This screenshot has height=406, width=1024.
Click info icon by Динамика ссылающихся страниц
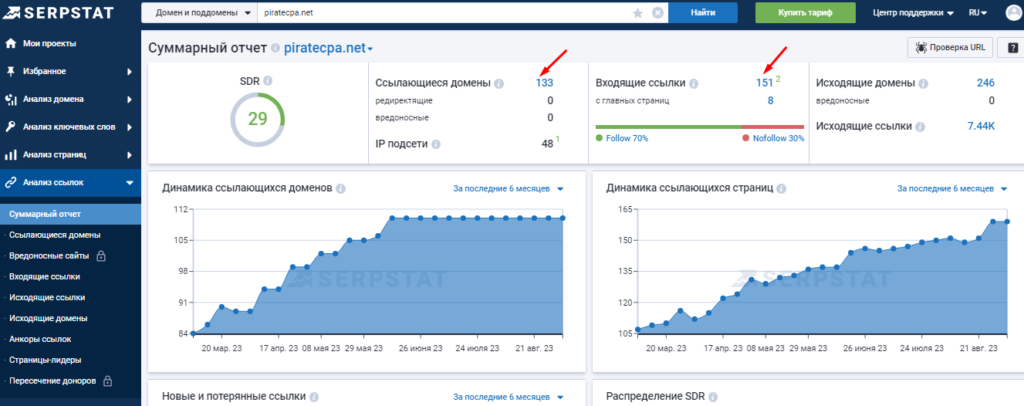pyautogui.click(x=780, y=189)
